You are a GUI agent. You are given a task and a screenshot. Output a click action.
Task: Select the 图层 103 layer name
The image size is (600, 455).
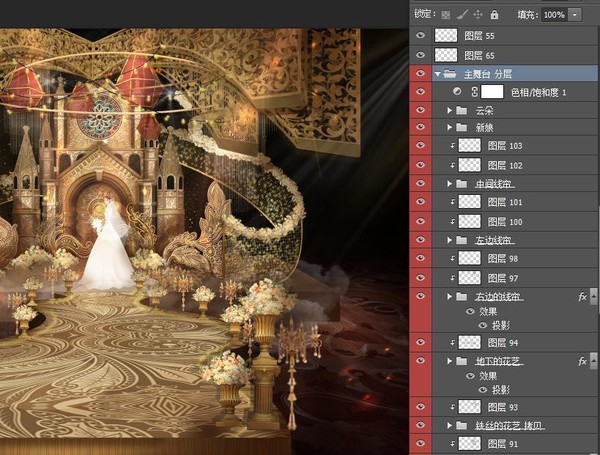coord(505,145)
